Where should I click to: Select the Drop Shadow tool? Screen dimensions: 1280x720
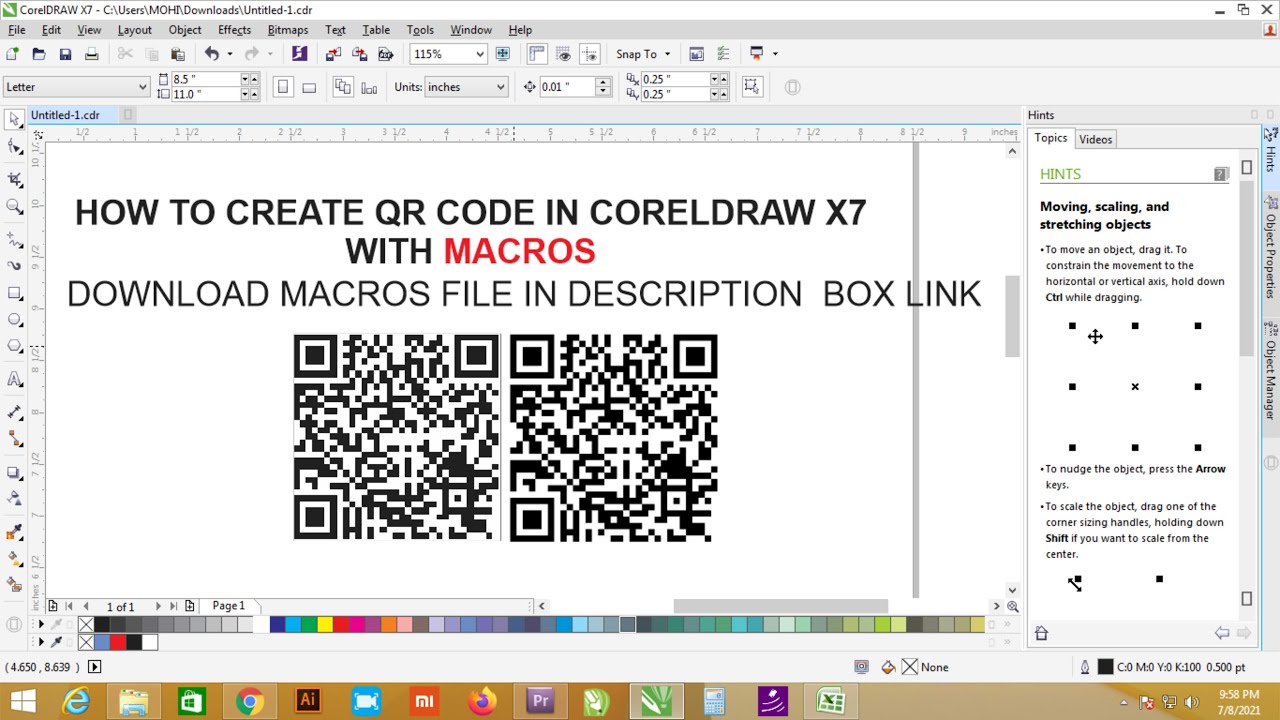(14, 471)
